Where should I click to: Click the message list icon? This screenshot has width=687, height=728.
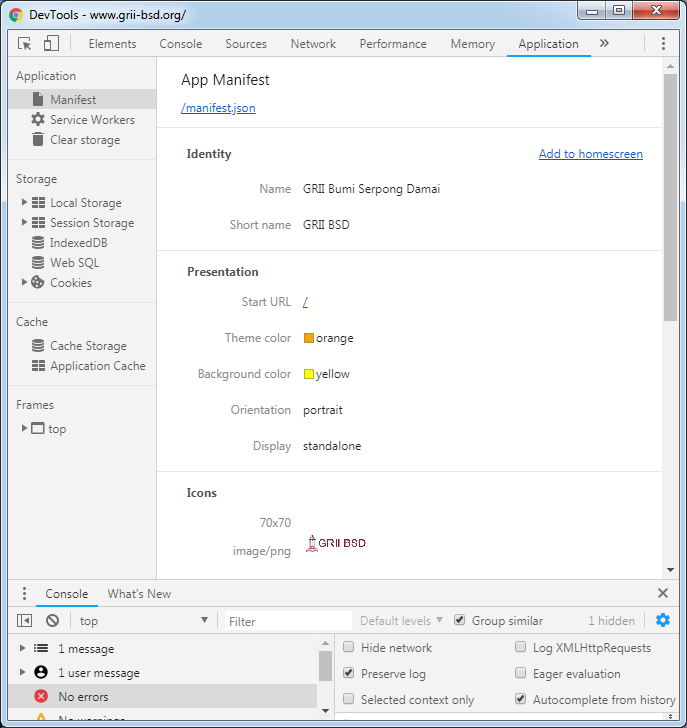coord(41,648)
